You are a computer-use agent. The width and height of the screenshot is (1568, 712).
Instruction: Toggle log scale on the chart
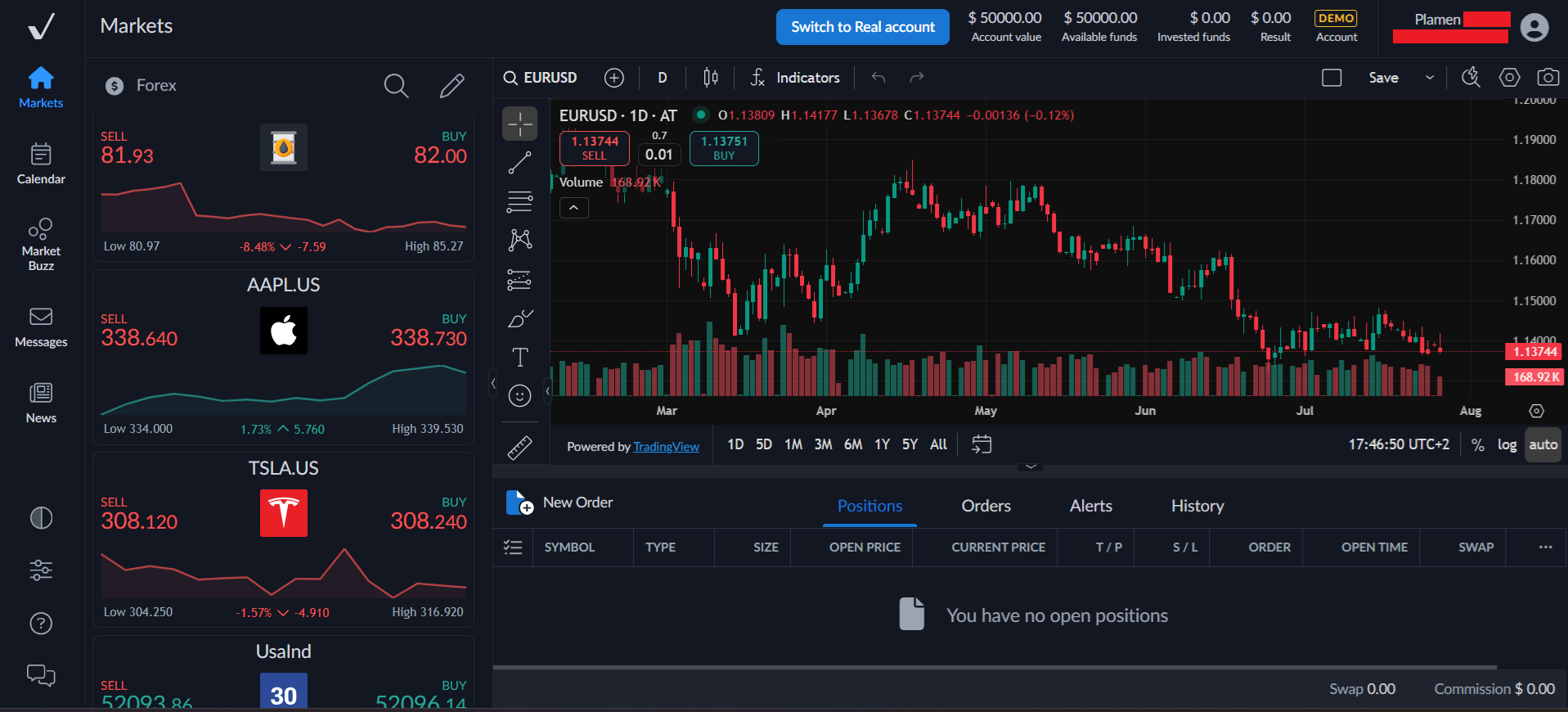point(1507,444)
